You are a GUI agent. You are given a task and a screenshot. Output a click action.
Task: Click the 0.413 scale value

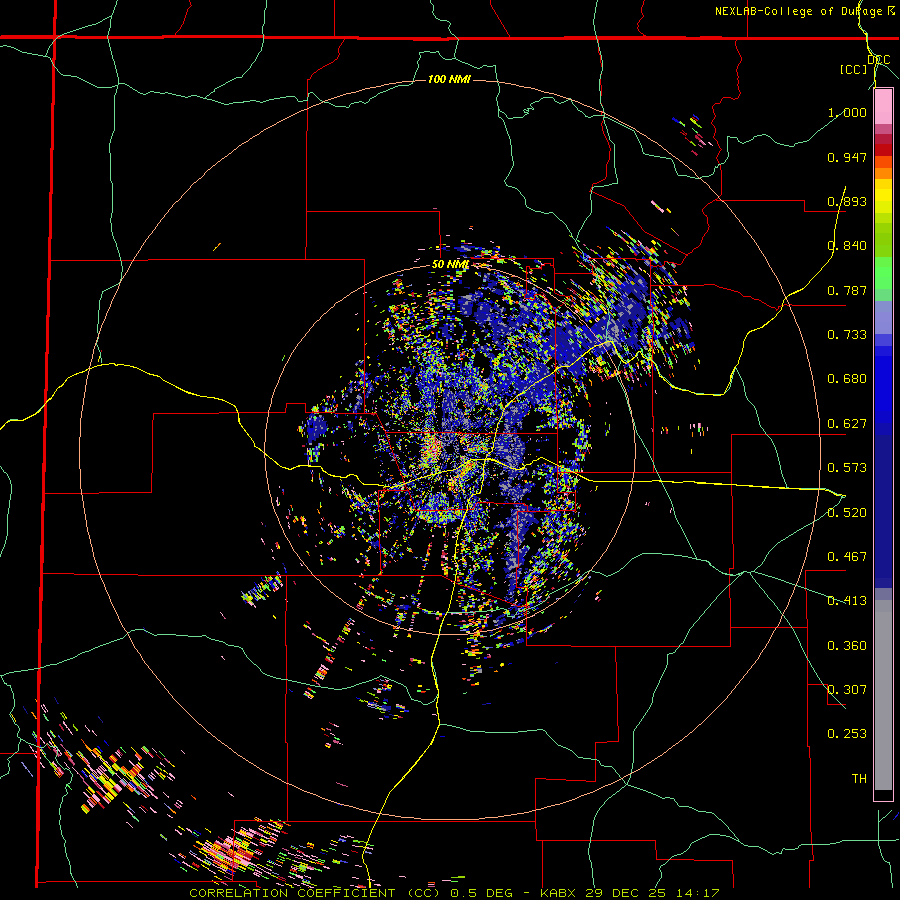[x=847, y=601]
